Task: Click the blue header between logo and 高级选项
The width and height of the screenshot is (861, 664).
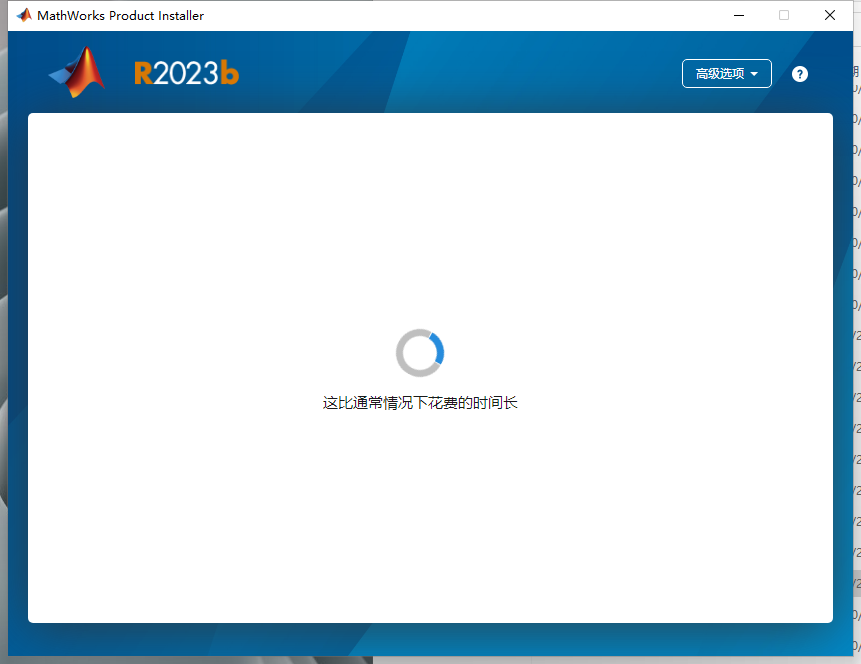Action: coord(450,73)
